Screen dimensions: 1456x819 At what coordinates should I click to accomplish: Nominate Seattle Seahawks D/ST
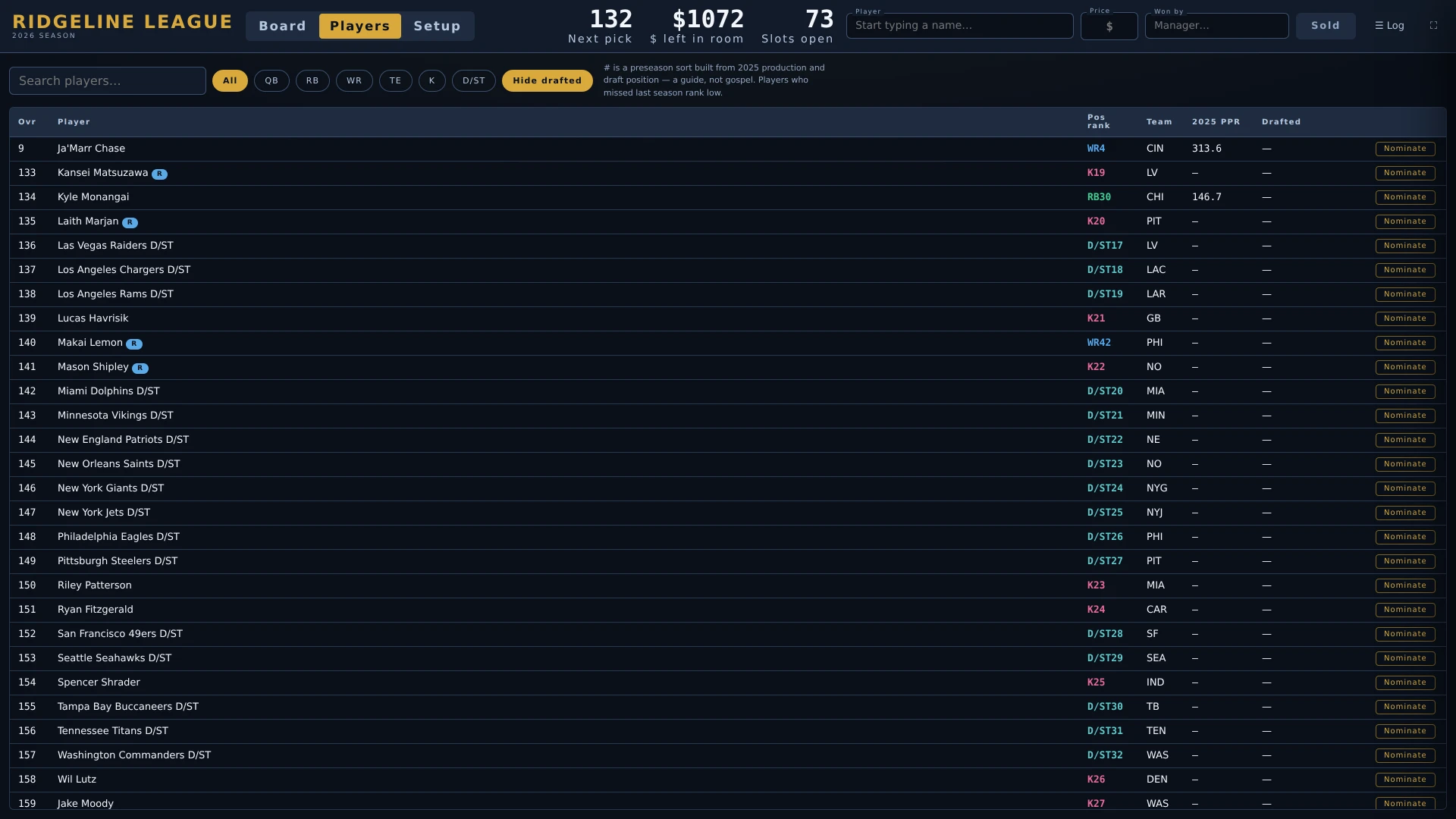1404,658
